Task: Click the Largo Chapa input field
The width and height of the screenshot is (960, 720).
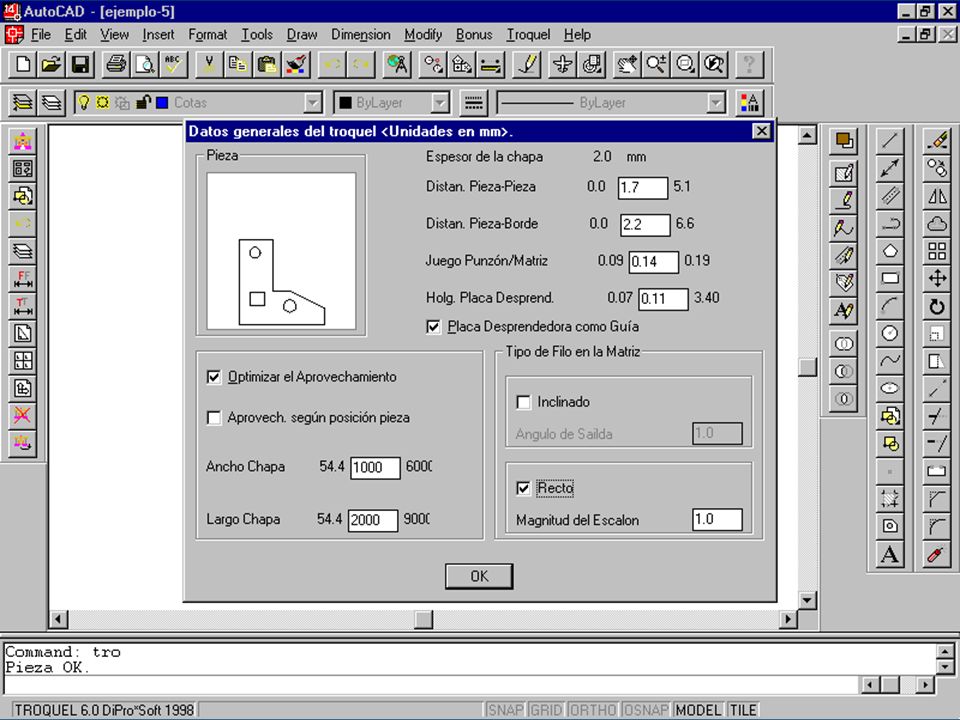Action: pyautogui.click(x=373, y=520)
